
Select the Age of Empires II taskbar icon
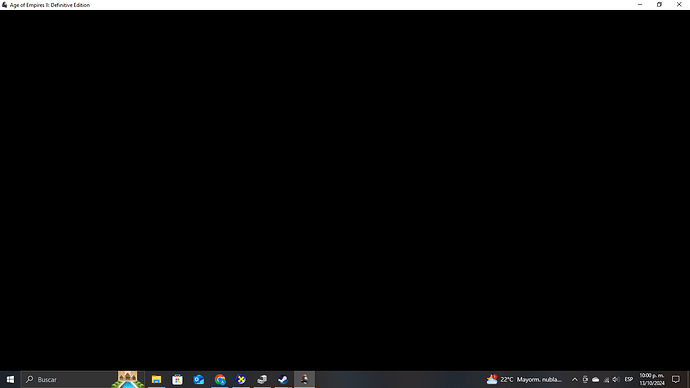click(304, 379)
